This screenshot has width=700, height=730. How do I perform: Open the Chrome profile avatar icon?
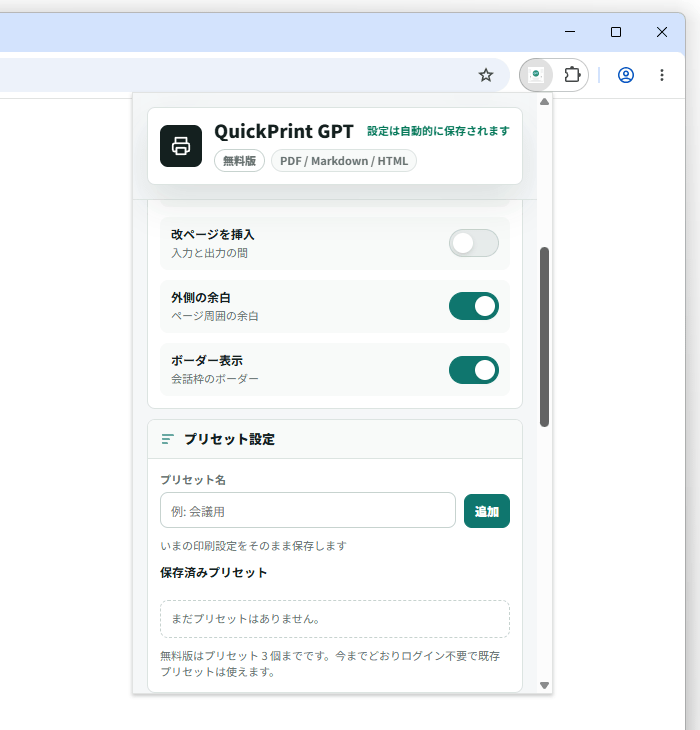[626, 75]
